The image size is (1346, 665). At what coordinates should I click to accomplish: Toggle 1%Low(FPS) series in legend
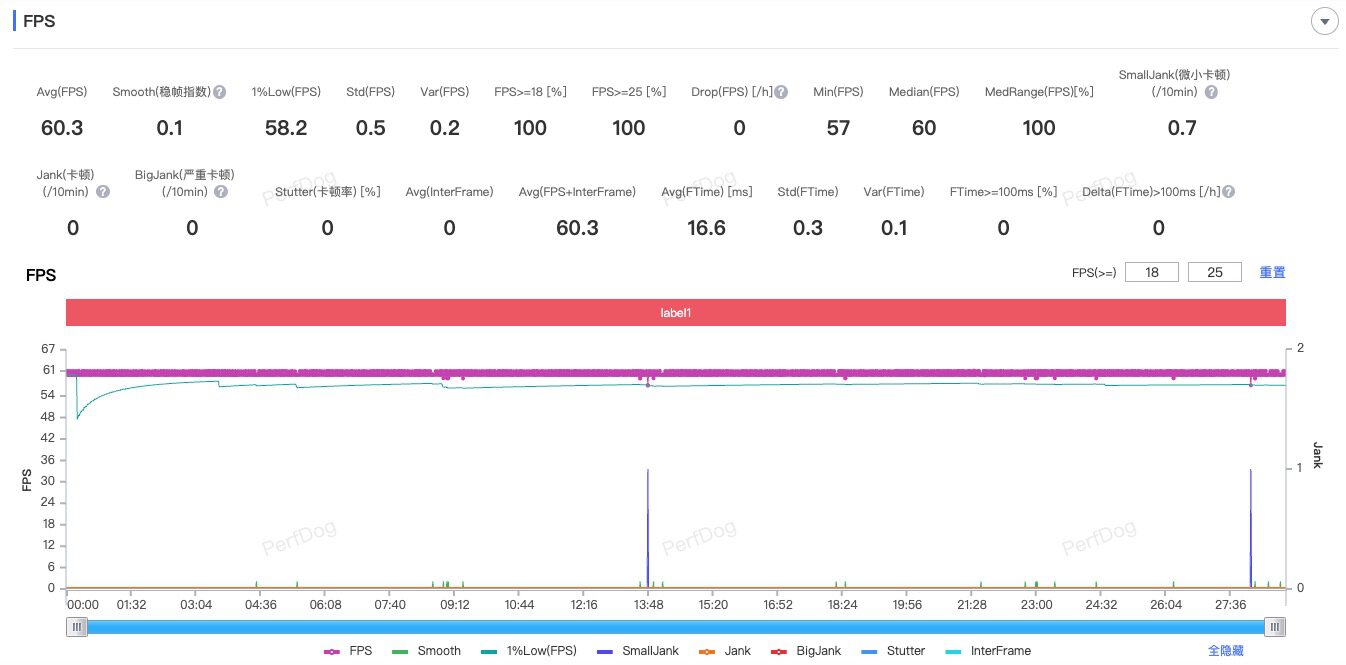click(528, 651)
